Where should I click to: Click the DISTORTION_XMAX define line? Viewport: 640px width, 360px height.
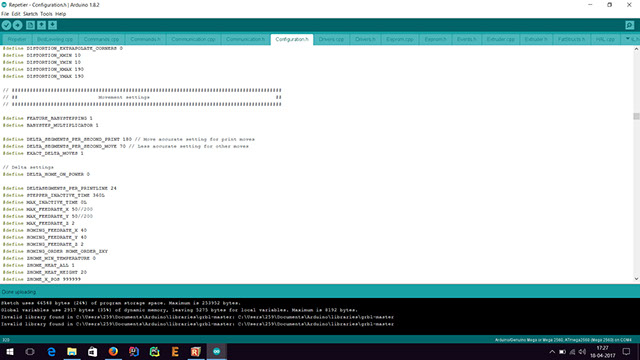43,69
